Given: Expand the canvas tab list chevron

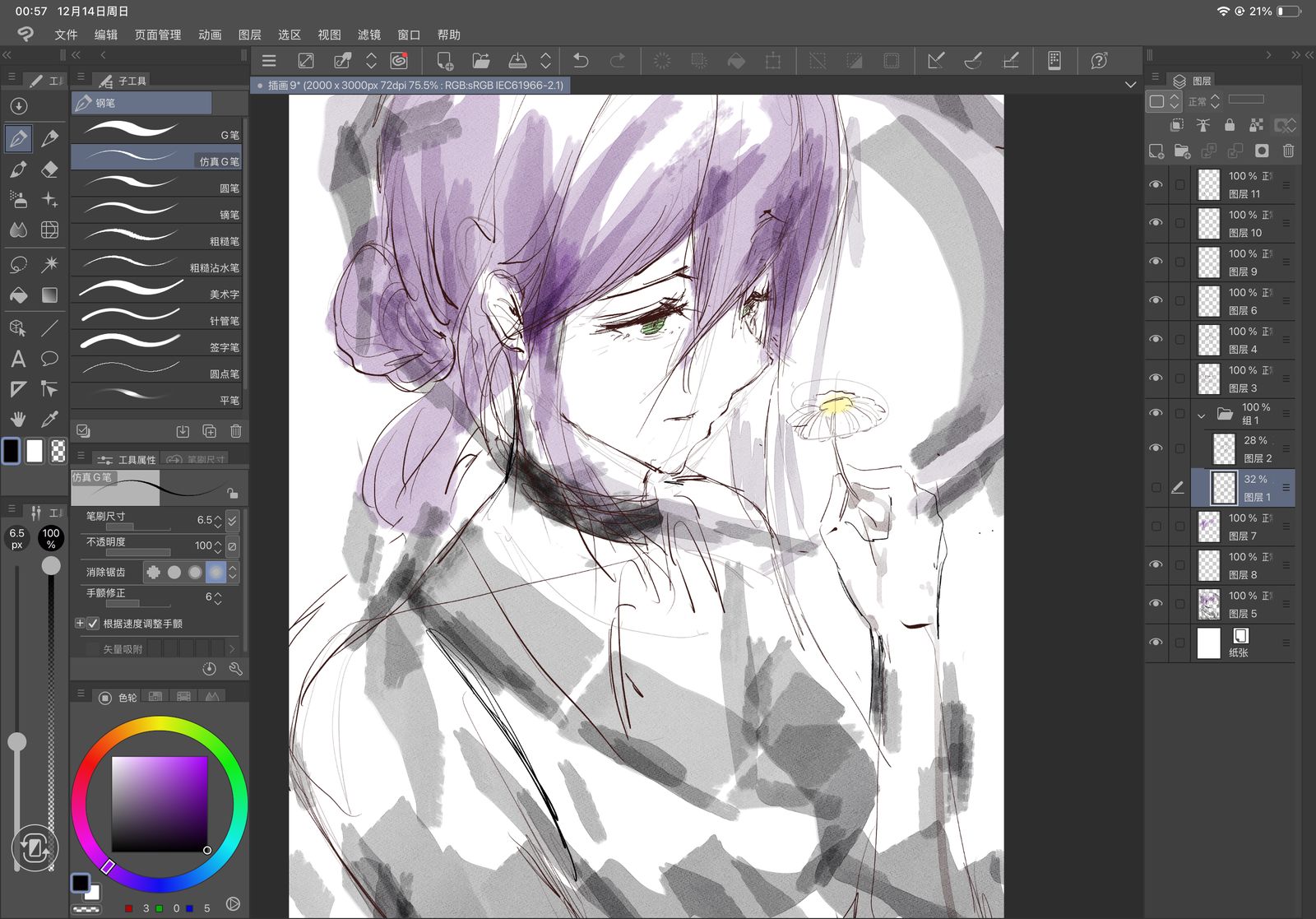Looking at the screenshot, I should (x=1130, y=85).
